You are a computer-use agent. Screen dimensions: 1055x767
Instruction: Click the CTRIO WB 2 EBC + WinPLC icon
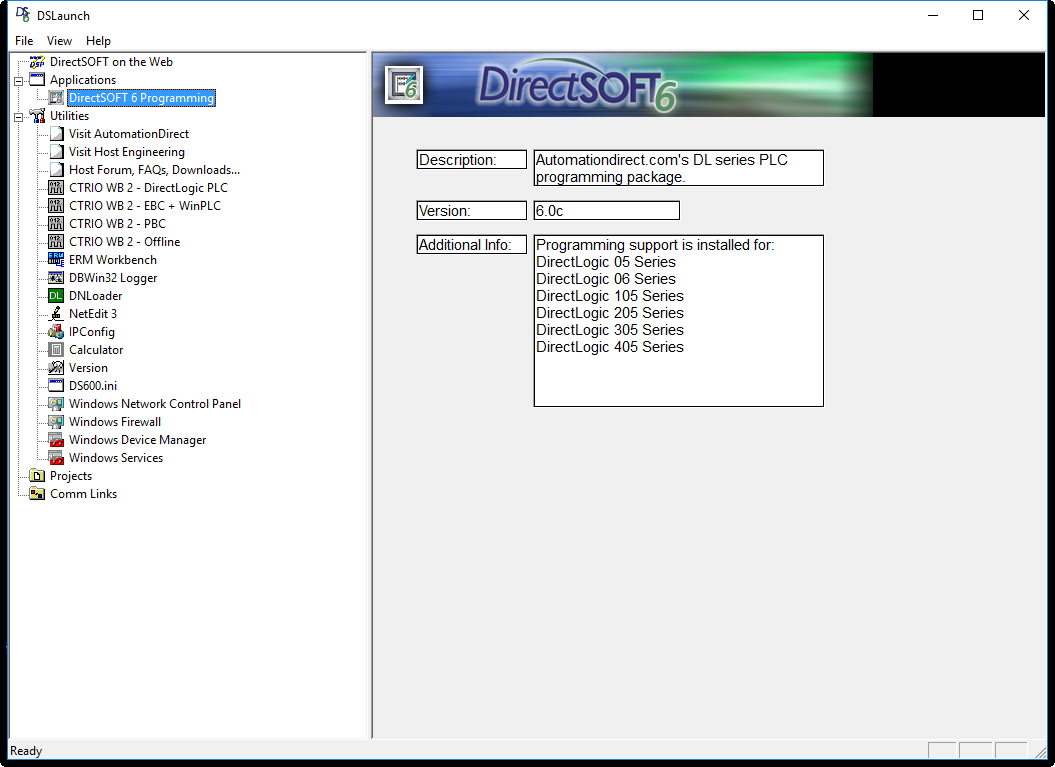(57, 206)
